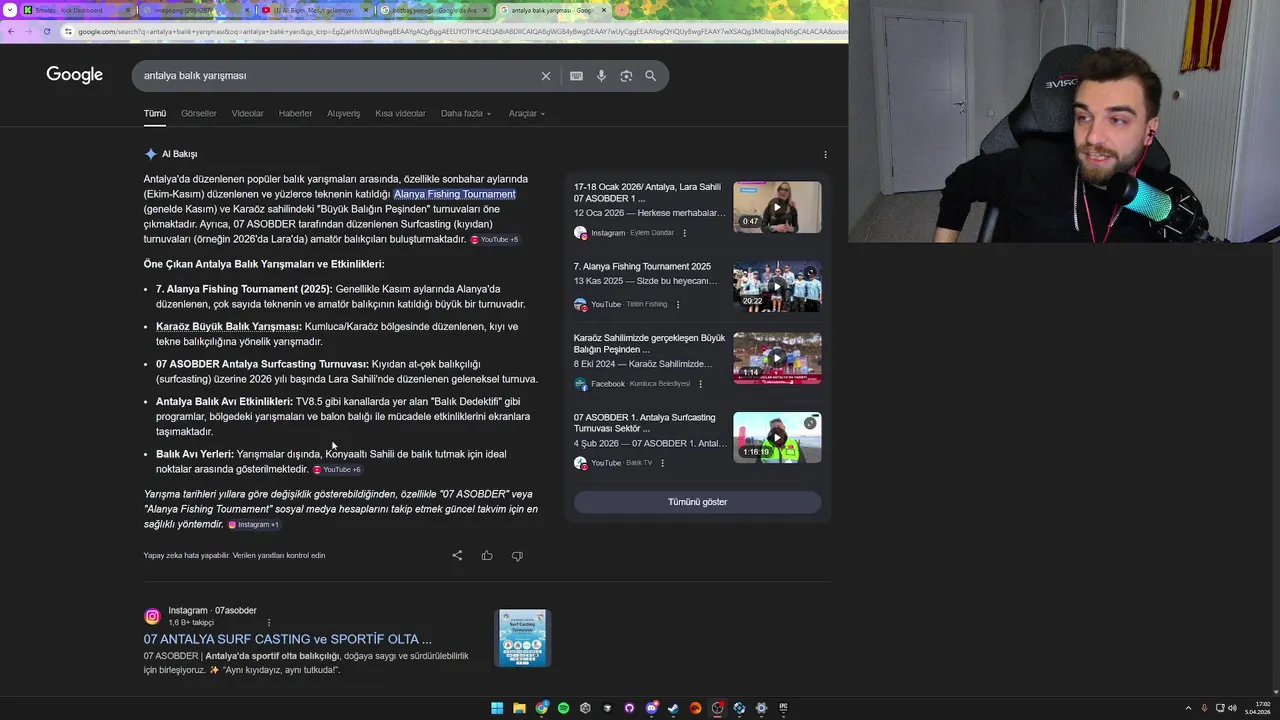Click the taskbar clock showing 17:02
The width and height of the screenshot is (1280, 720).
click(x=1257, y=708)
